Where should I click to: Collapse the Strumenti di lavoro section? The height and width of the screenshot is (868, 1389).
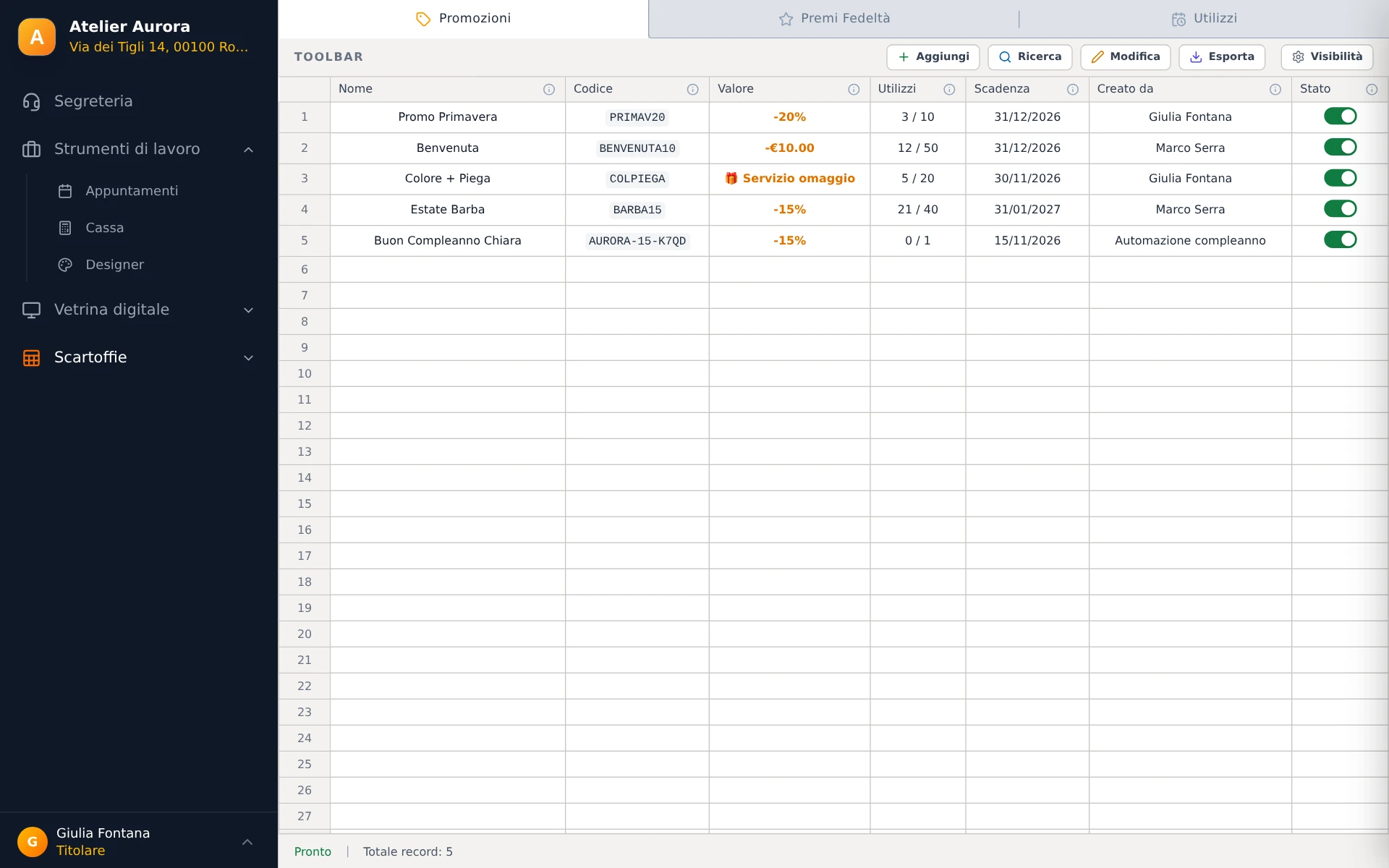coord(248,150)
